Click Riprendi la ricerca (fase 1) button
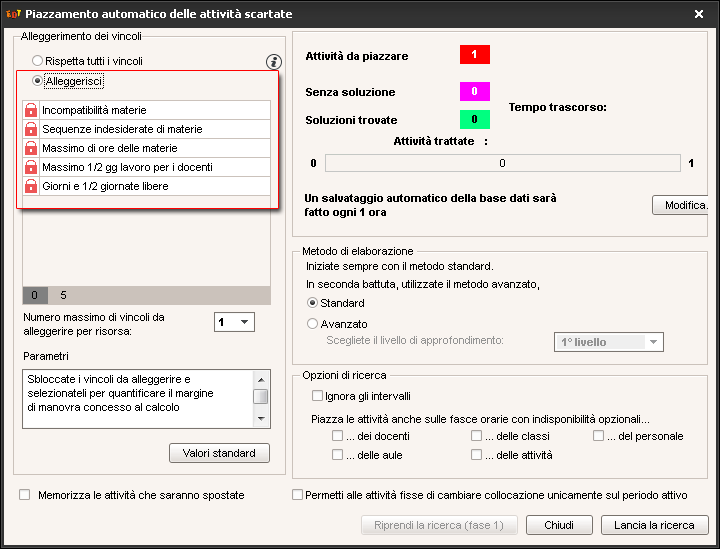This screenshot has width=720, height=549. pyautogui.click(x=439, y=525)
